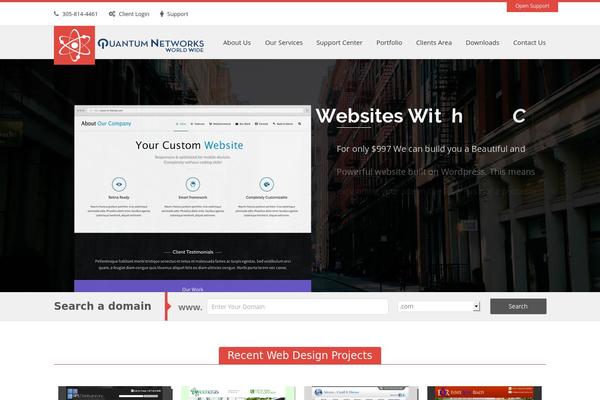The height and width of the screenshot is (400, 600).
Task: Open the Client Login link
Action: (134, 14)
